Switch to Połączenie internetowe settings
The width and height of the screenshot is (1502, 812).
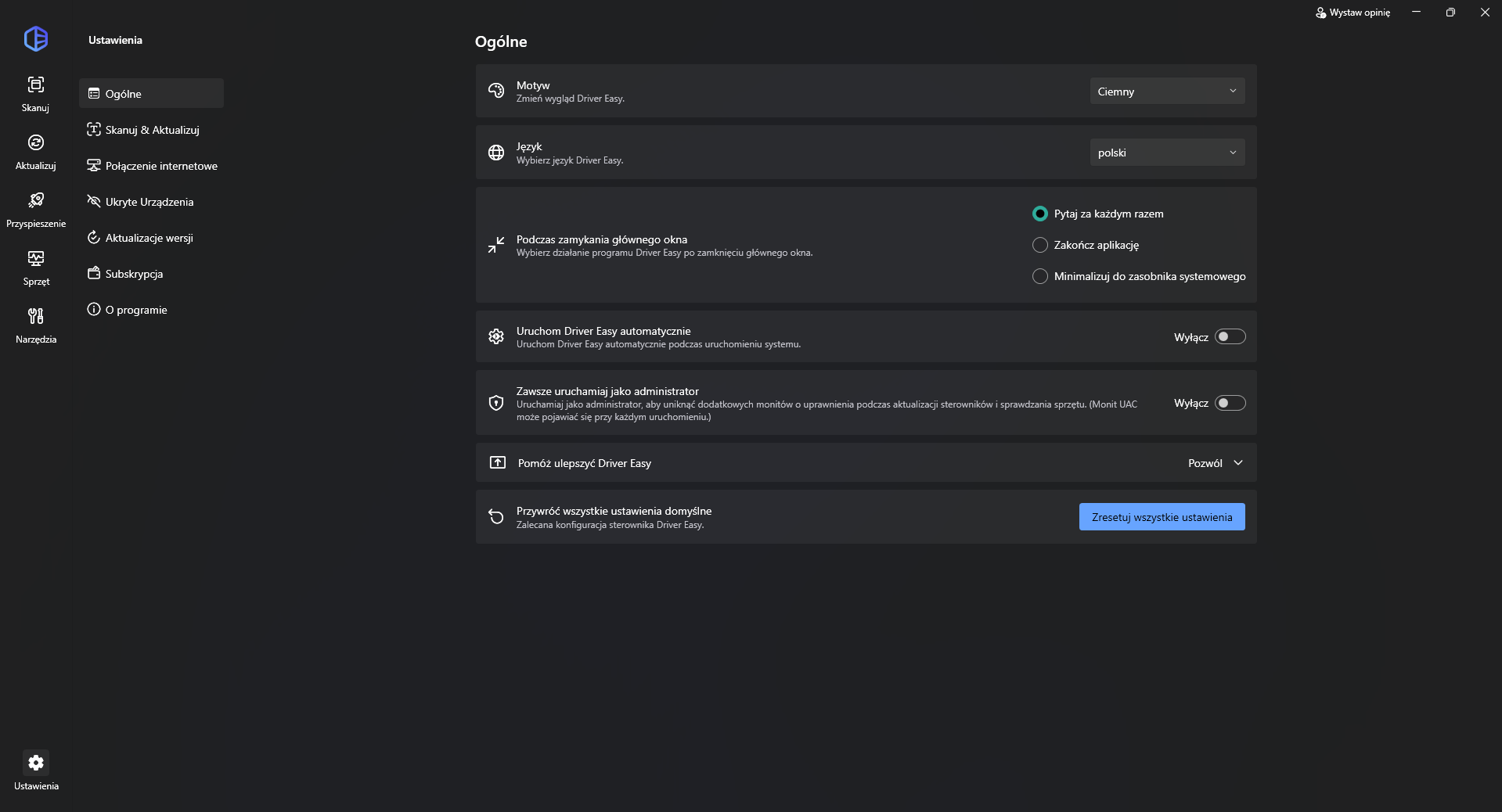(x=151, y=165)
